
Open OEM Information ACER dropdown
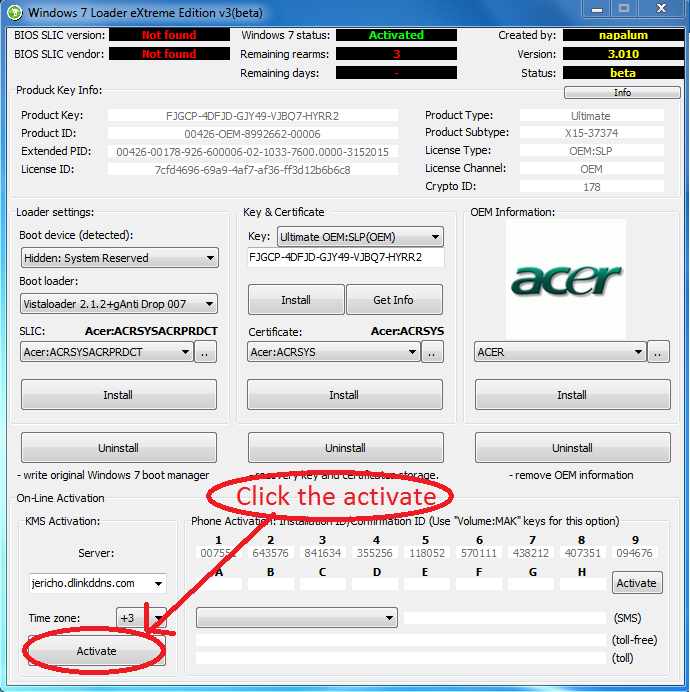click(560, 352)
